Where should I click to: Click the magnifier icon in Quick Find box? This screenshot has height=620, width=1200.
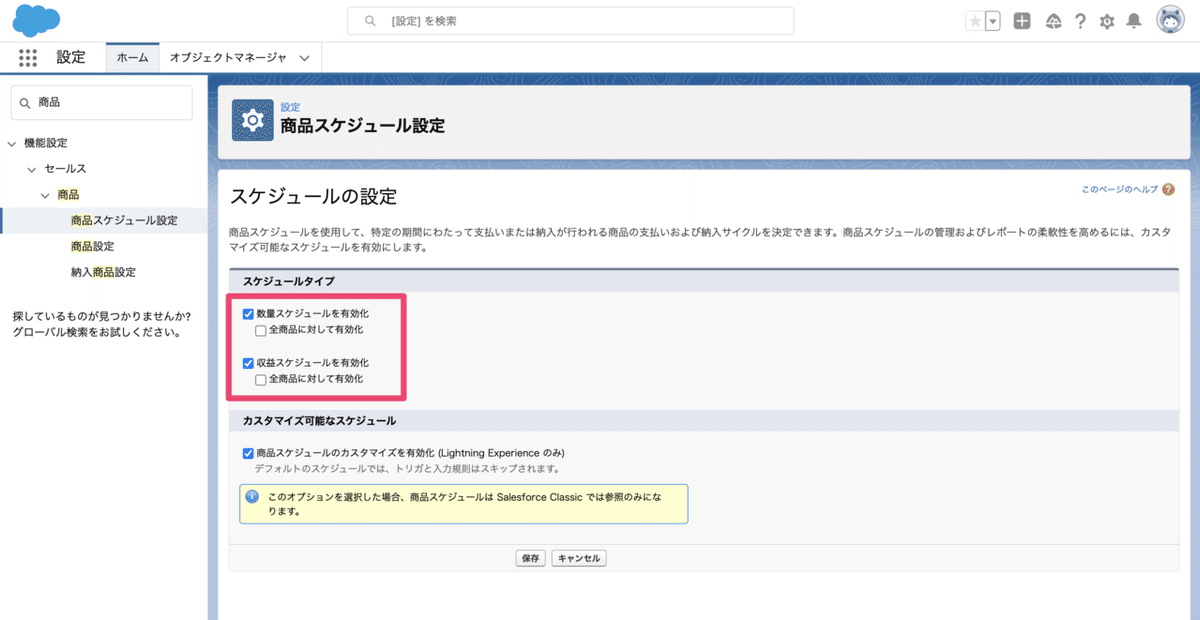tap(26, 103)
